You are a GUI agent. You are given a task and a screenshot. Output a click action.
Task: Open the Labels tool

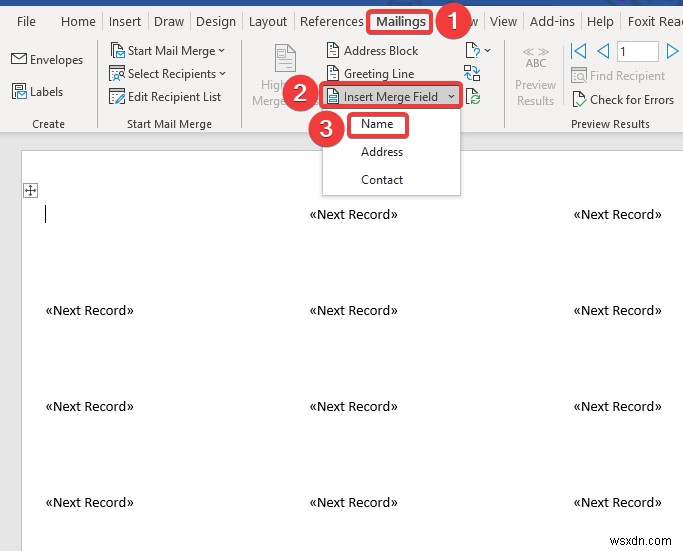(x=37, y=91)
